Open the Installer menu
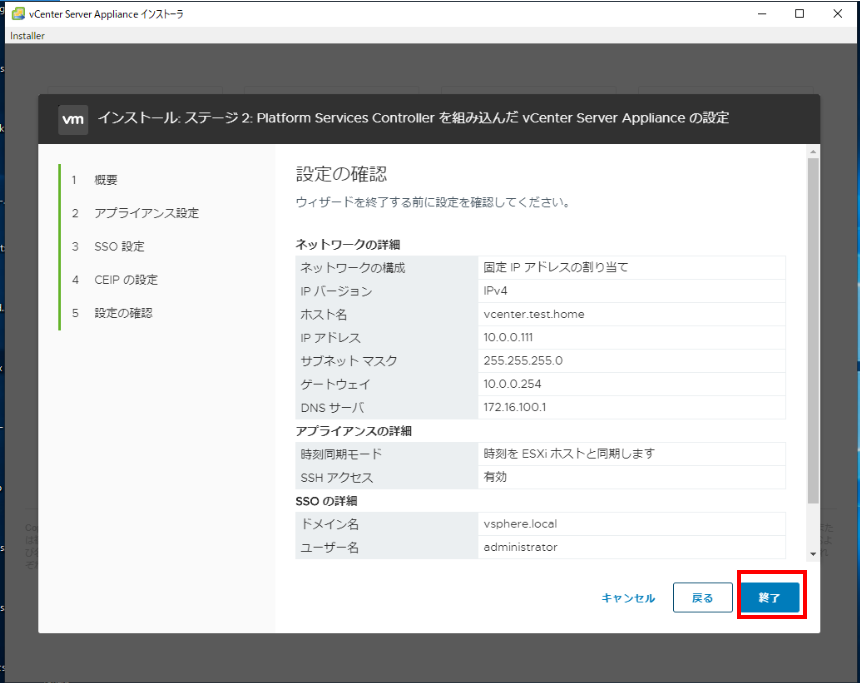 click(x=27, y=36)
